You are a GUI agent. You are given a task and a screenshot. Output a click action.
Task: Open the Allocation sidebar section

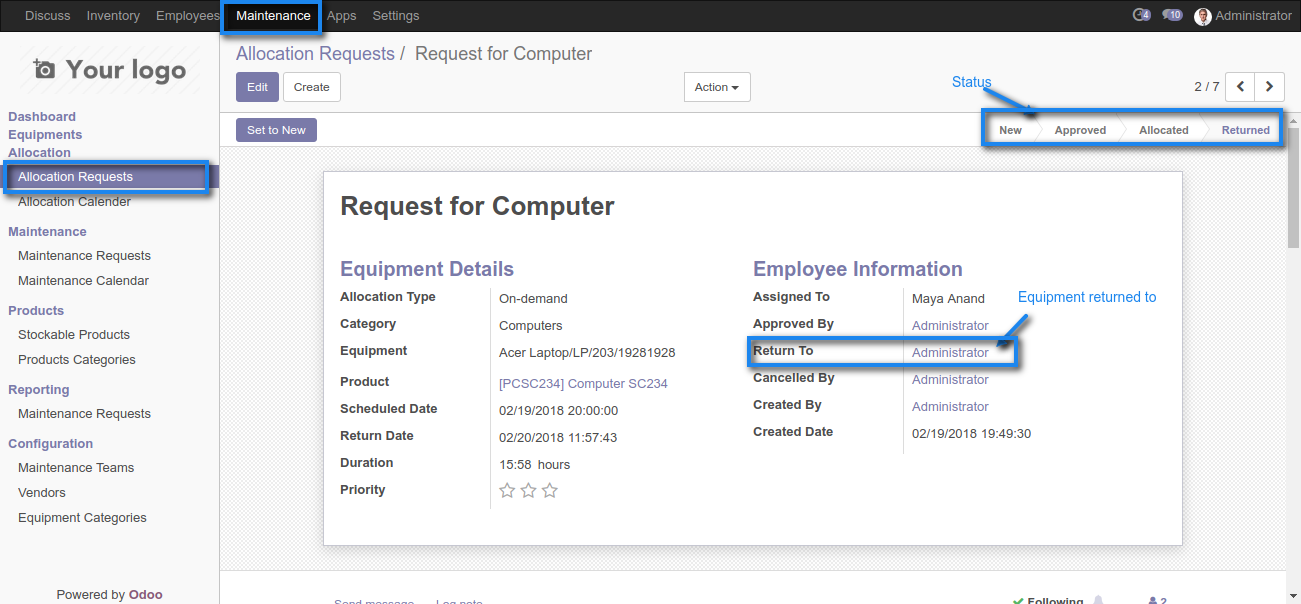click(x=39, y=153)
